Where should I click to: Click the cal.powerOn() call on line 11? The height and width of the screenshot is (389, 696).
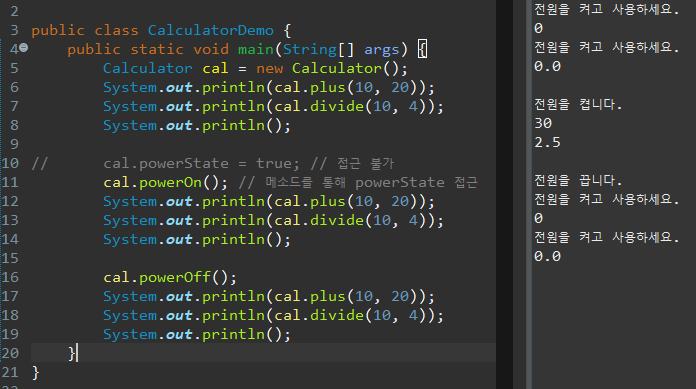[165, 183]
